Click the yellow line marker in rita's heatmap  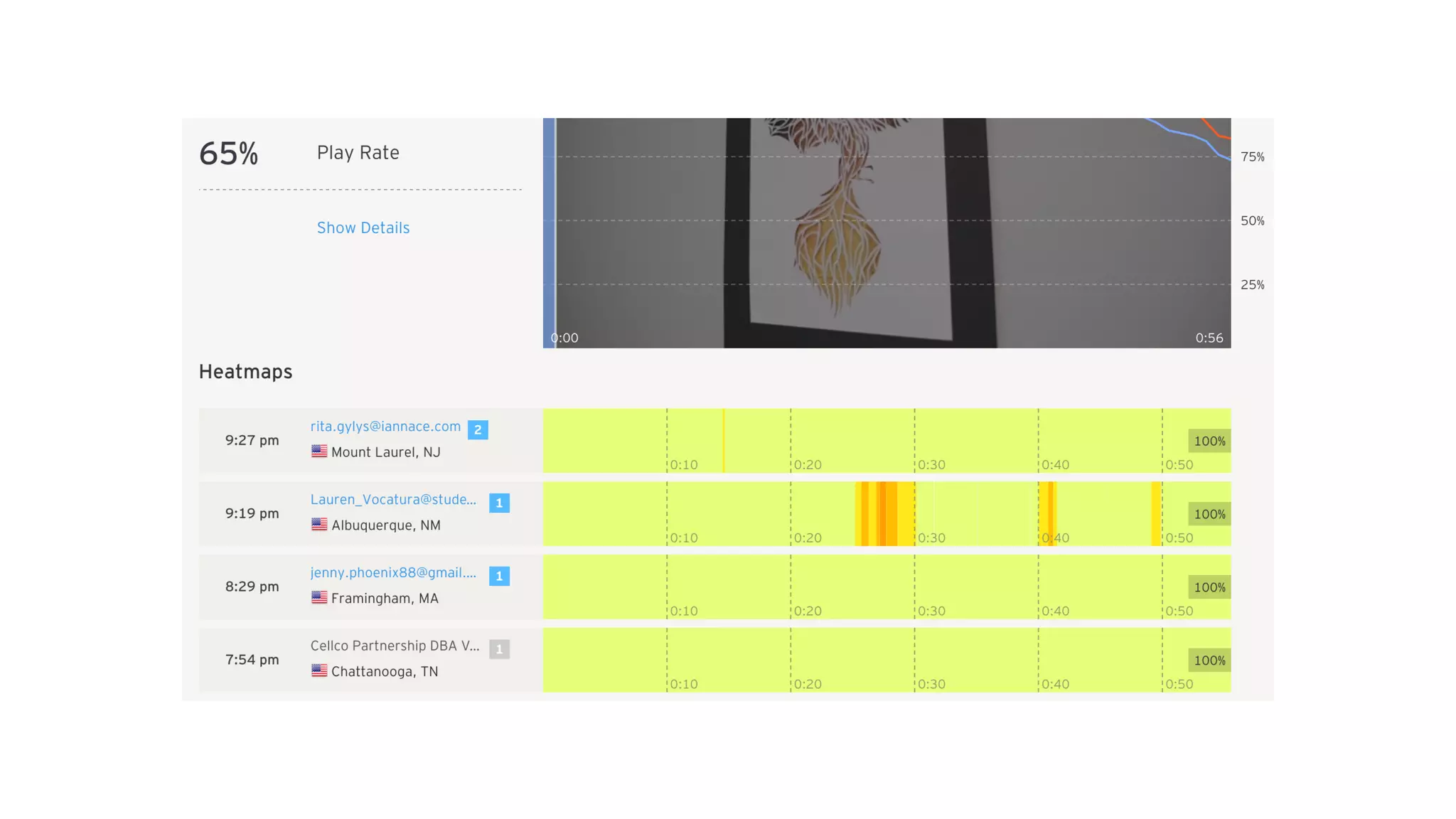pos(724,441)
